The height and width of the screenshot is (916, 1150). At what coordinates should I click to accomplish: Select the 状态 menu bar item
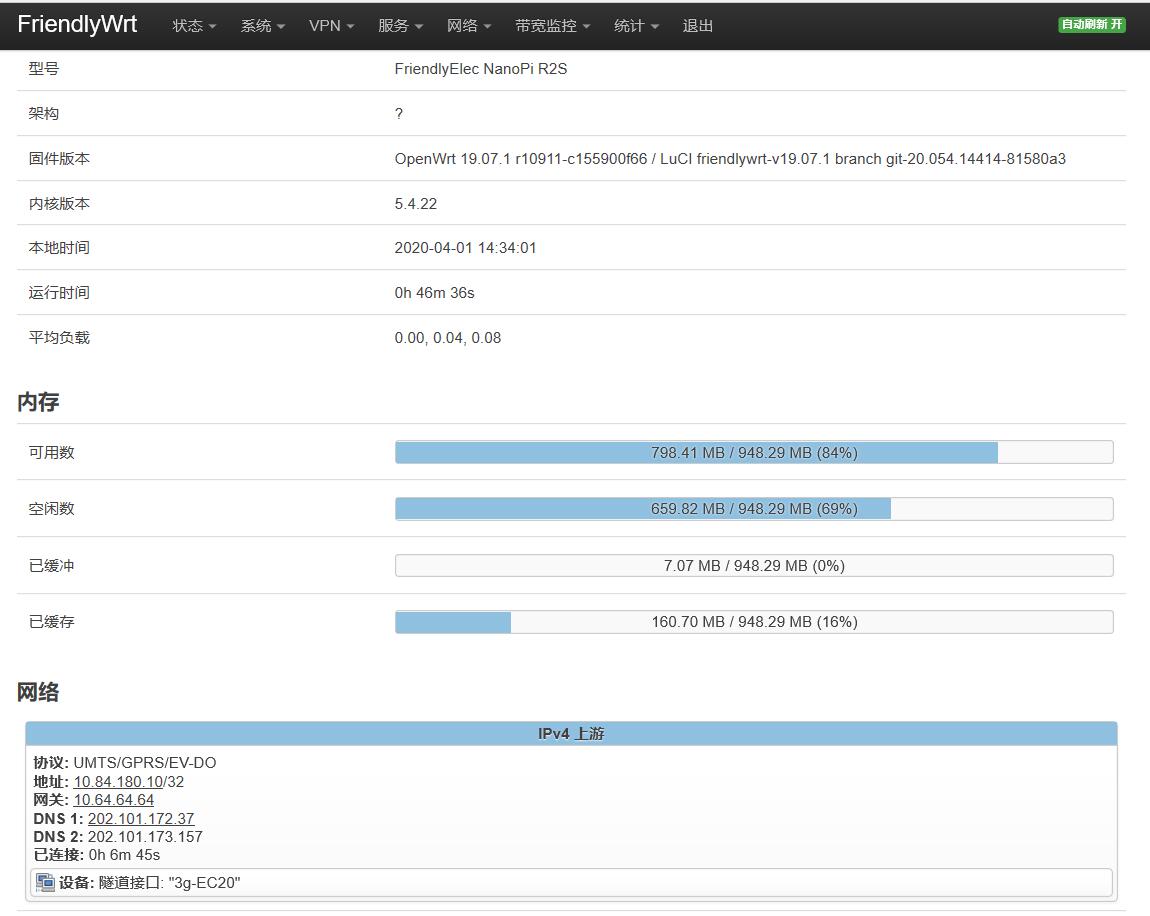click(192, 26)
